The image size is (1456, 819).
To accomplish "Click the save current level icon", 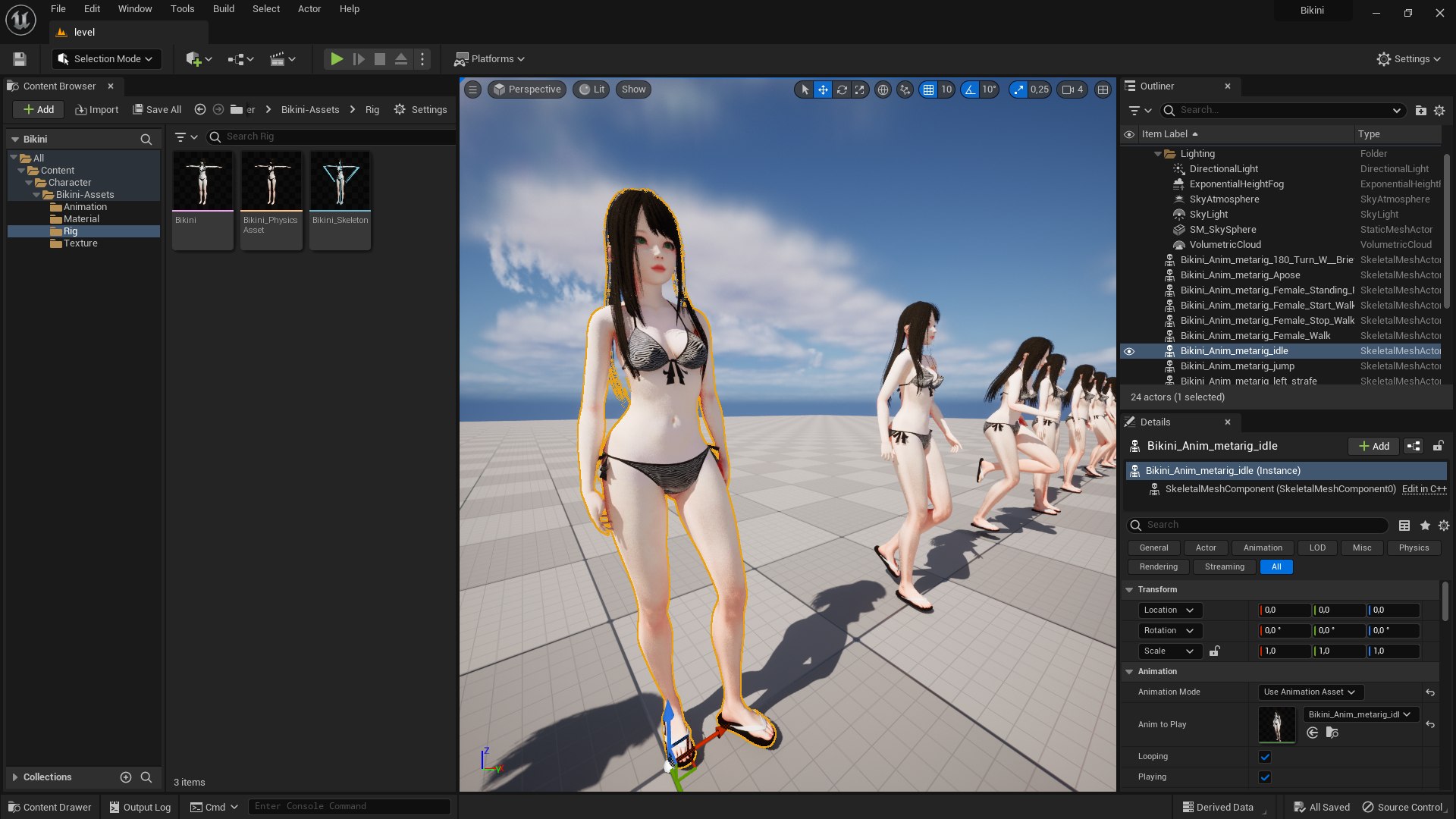I will click(x=20, y=59).
